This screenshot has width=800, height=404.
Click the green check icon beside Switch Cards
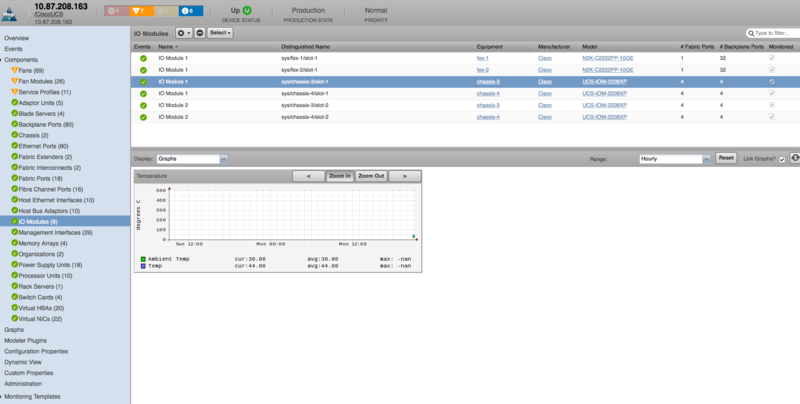coord(14,297)
